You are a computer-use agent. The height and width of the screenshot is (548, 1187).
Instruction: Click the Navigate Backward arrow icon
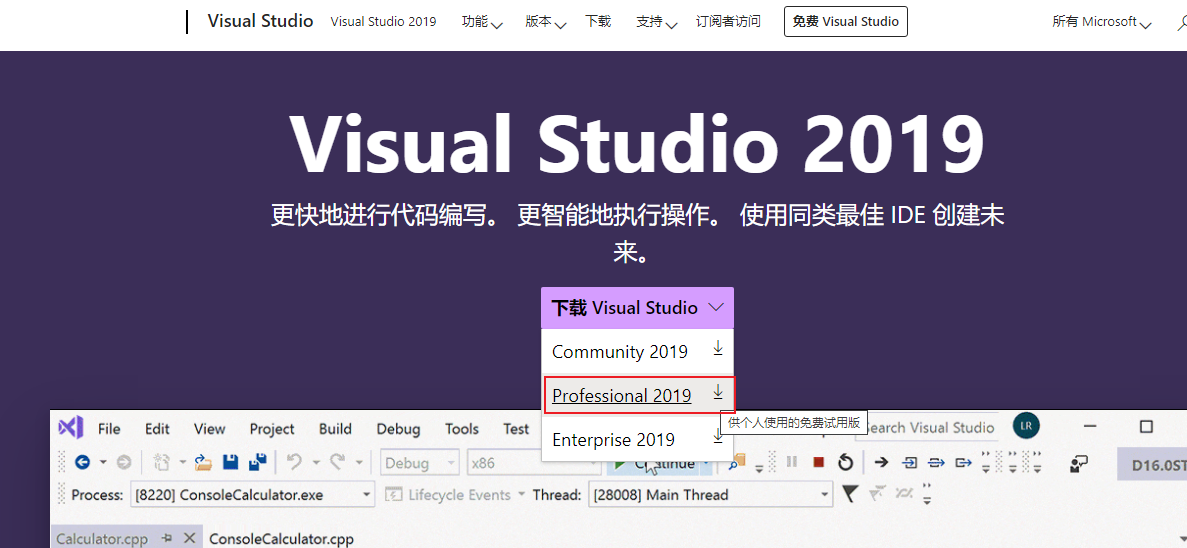83,462
